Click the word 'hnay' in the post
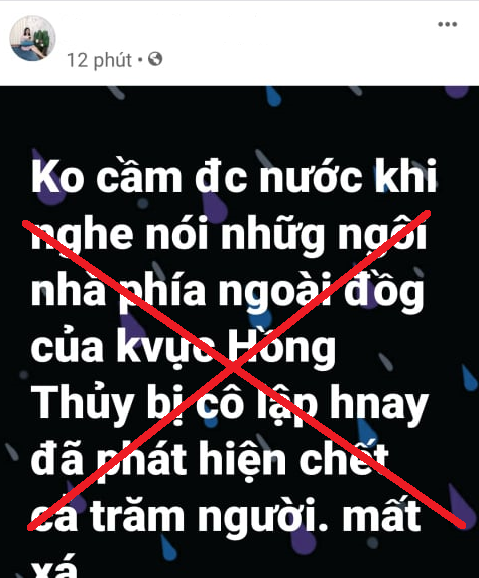Viewport: 479px width, 578px height. [x=379, y=405]
